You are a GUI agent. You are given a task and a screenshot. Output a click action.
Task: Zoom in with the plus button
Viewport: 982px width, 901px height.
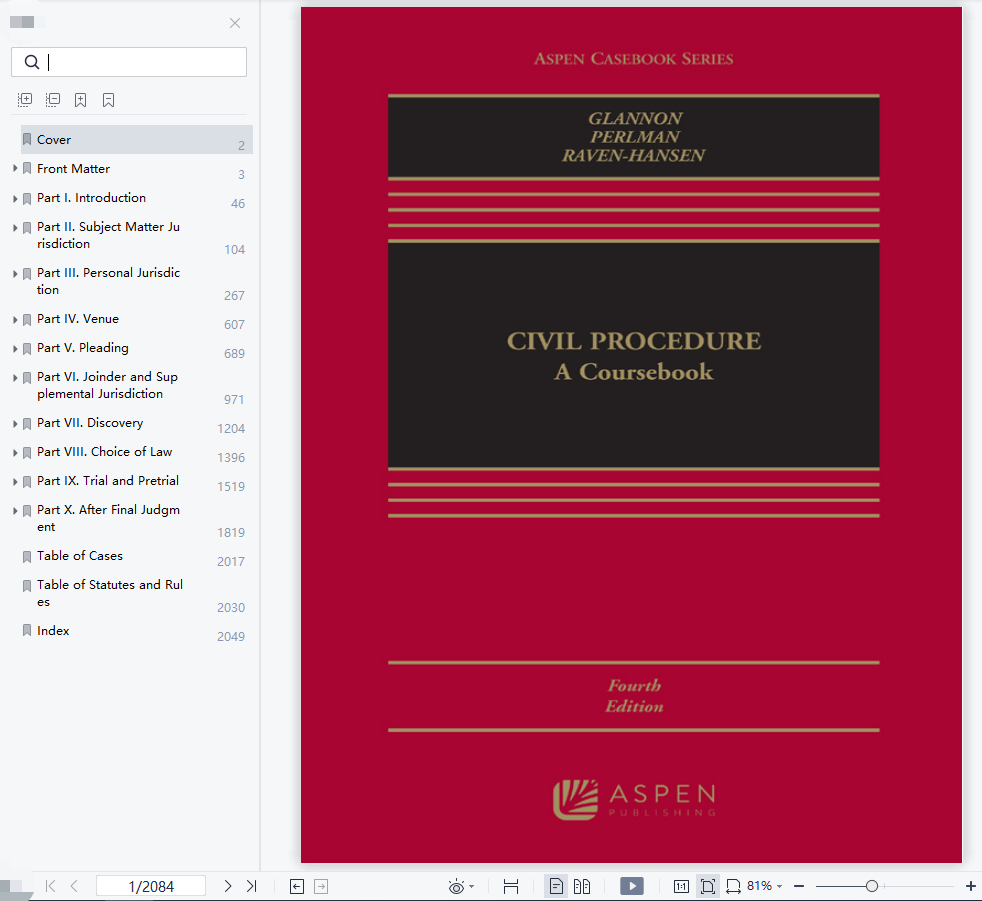click(x=970, y=886)
